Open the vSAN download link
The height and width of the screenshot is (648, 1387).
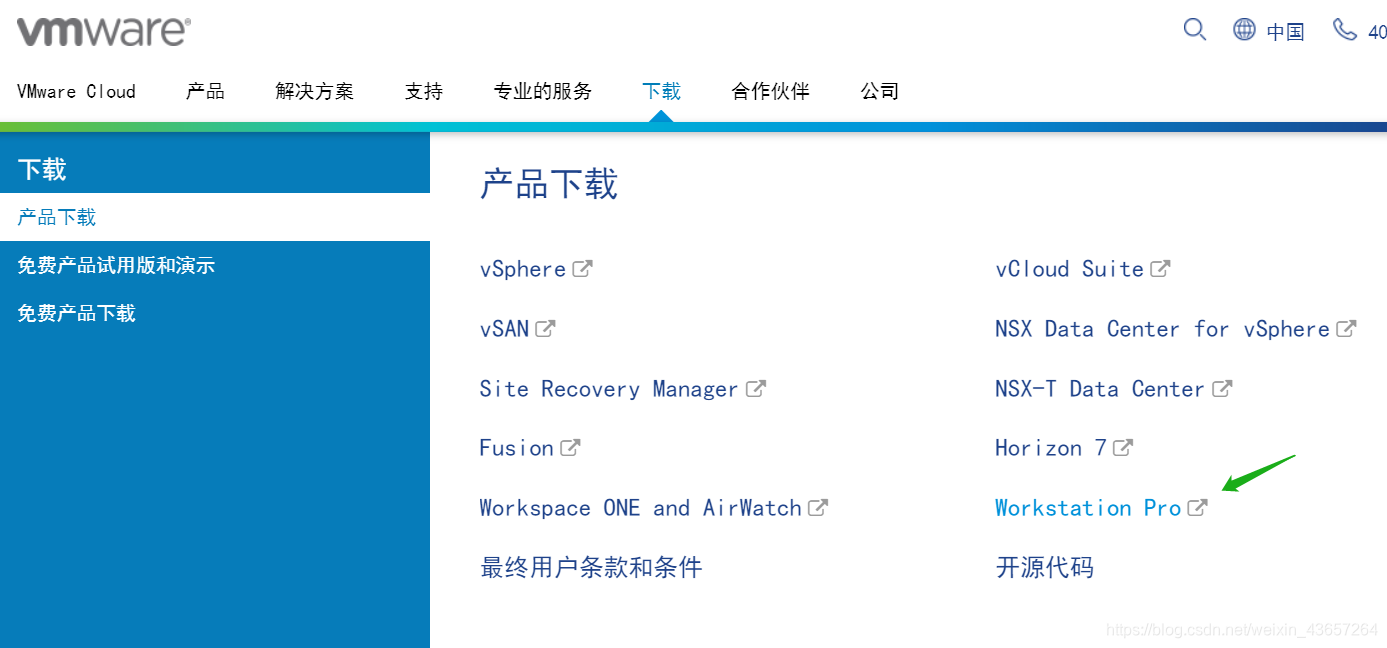coord(504,328)
